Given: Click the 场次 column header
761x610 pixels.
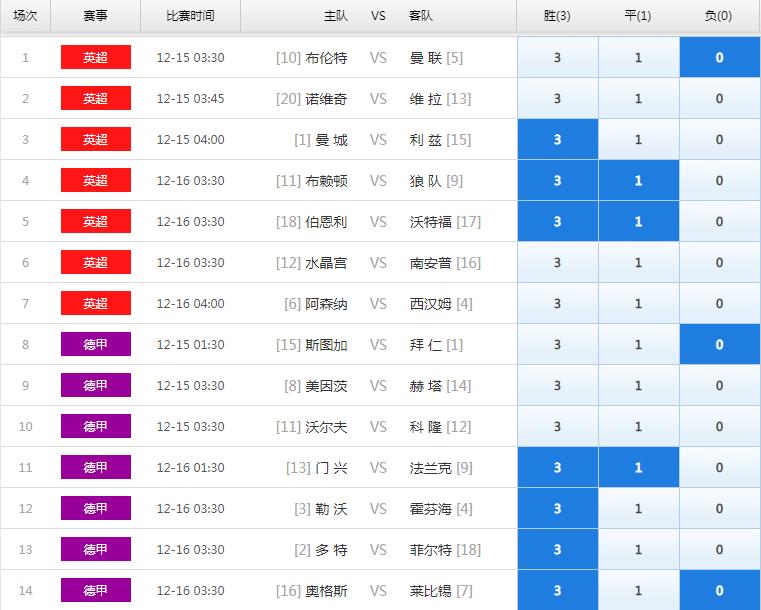Looking at the screenshot, I should [25, 16].
